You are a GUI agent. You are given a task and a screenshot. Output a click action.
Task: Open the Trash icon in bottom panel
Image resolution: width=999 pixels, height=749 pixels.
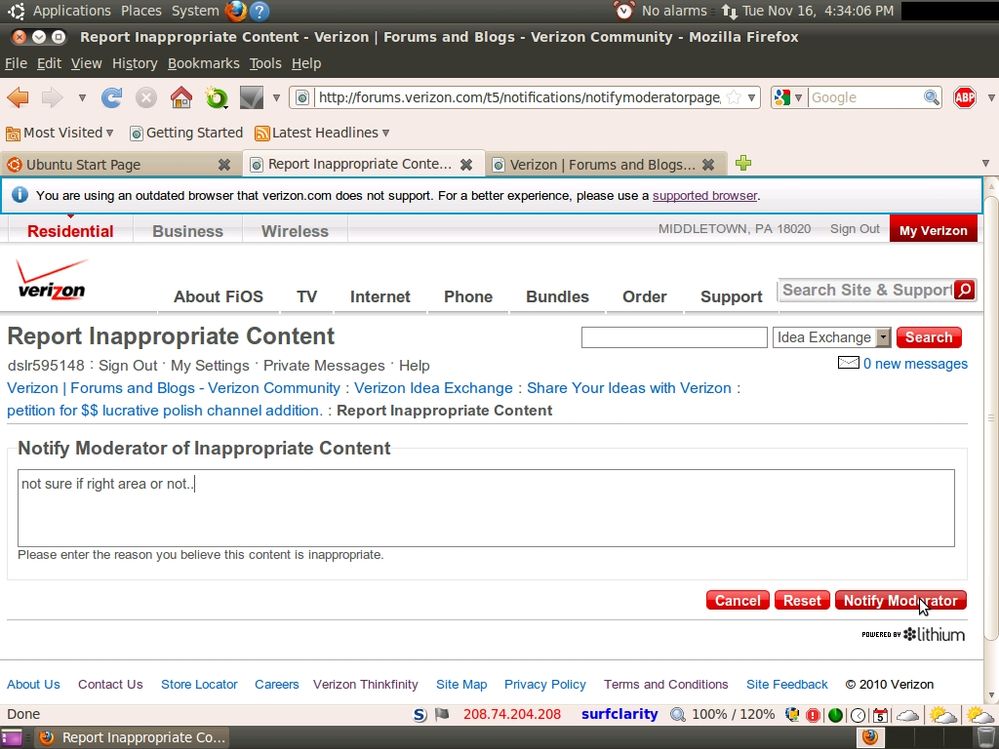click(985, 738)
